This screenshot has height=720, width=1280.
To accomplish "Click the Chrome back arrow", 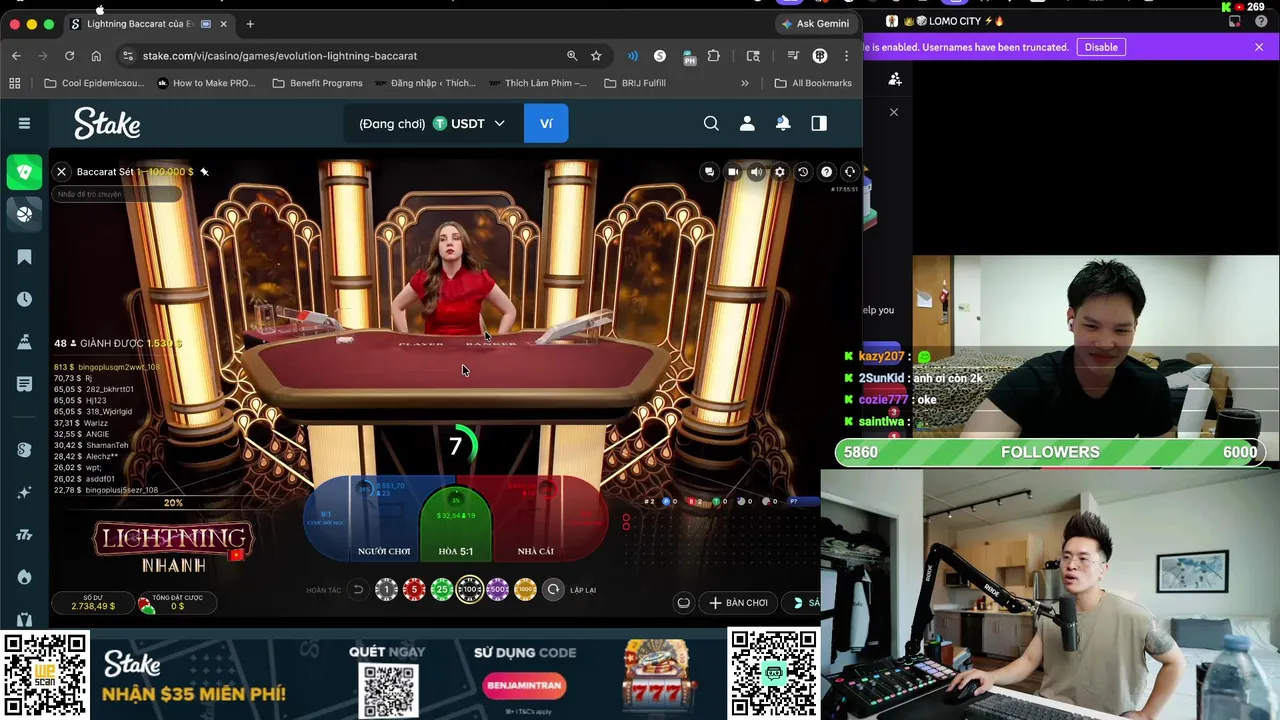I will point(16,56).
